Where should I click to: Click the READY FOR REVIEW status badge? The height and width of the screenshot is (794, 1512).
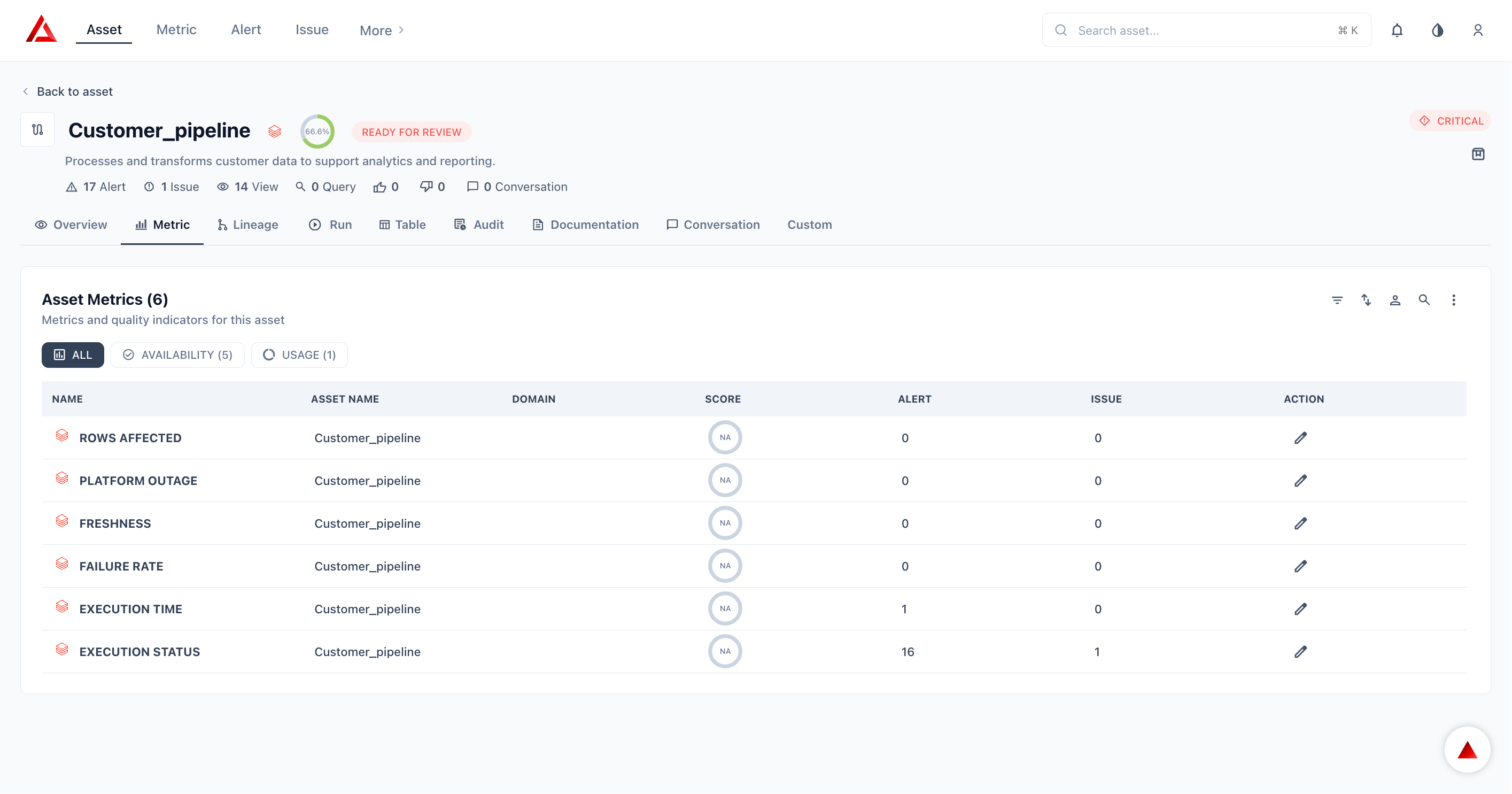(x=412, y=132)
